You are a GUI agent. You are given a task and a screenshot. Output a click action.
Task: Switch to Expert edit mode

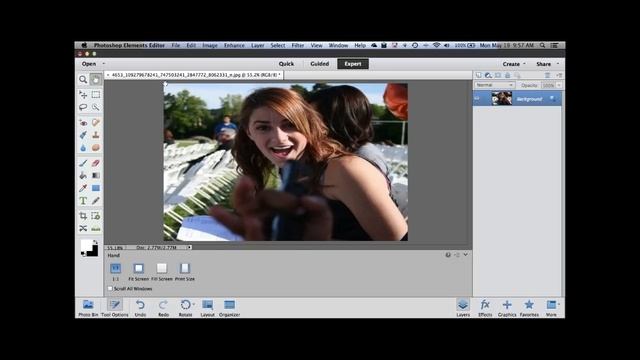click(353, 64)
